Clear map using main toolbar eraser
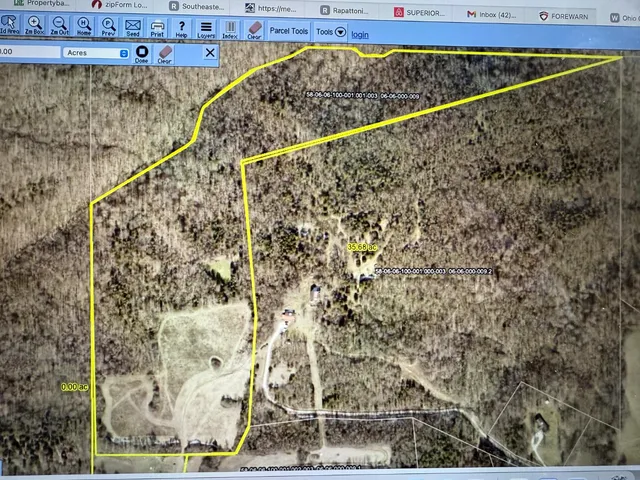This screenshot has height=480, width=640. click(x=254, y=31)
